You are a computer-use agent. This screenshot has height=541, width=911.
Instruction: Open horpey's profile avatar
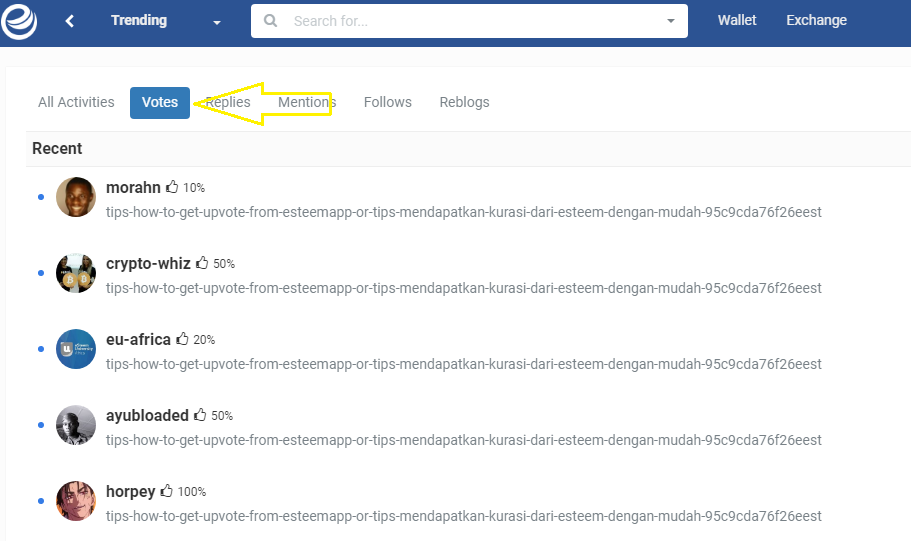[x=76, y=501]
